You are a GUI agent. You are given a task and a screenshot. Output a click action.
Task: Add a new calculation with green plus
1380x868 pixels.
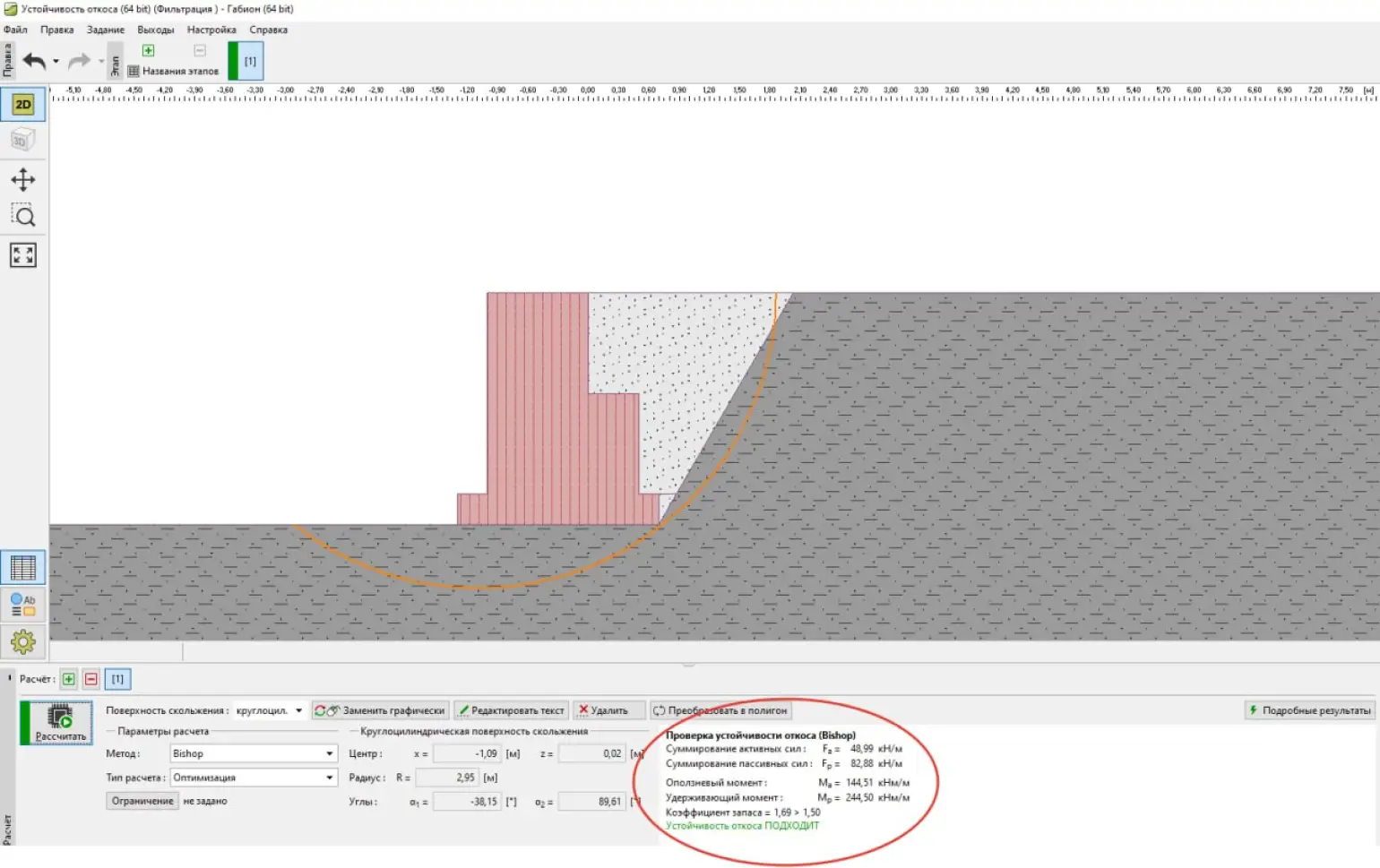68,679
